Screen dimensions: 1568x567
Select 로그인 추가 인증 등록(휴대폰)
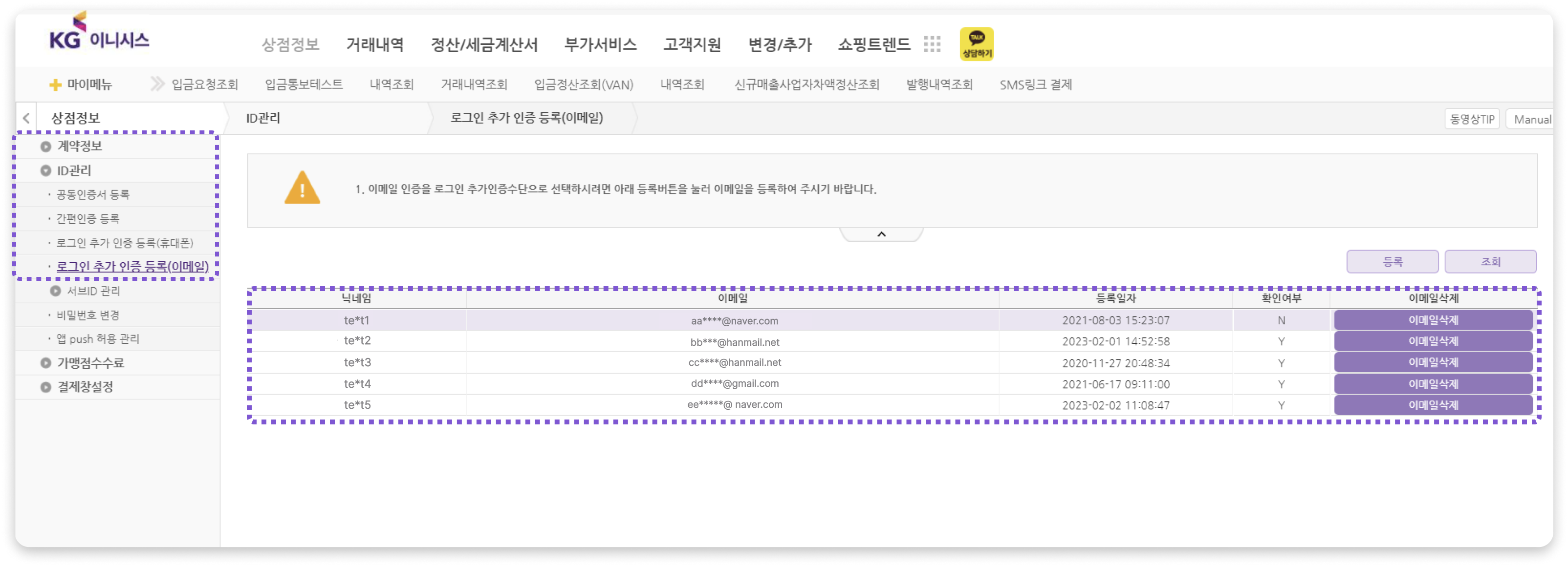point(125,243)
